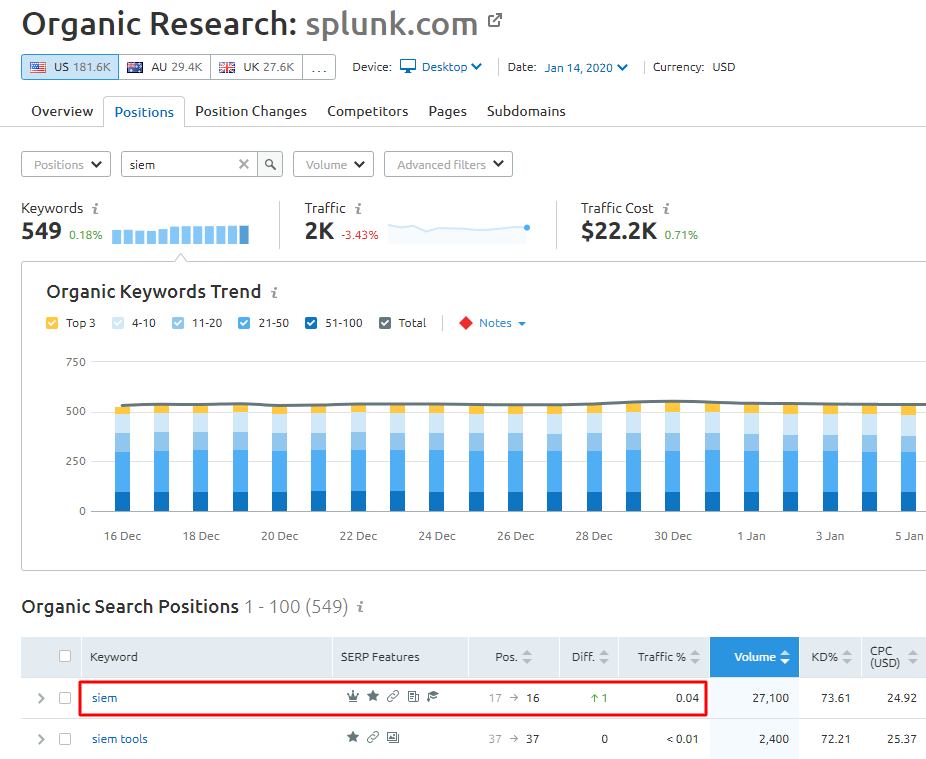Sort by Traffic % column arrows
Viewport: 926px width, 759px height.
pos(695,657)
